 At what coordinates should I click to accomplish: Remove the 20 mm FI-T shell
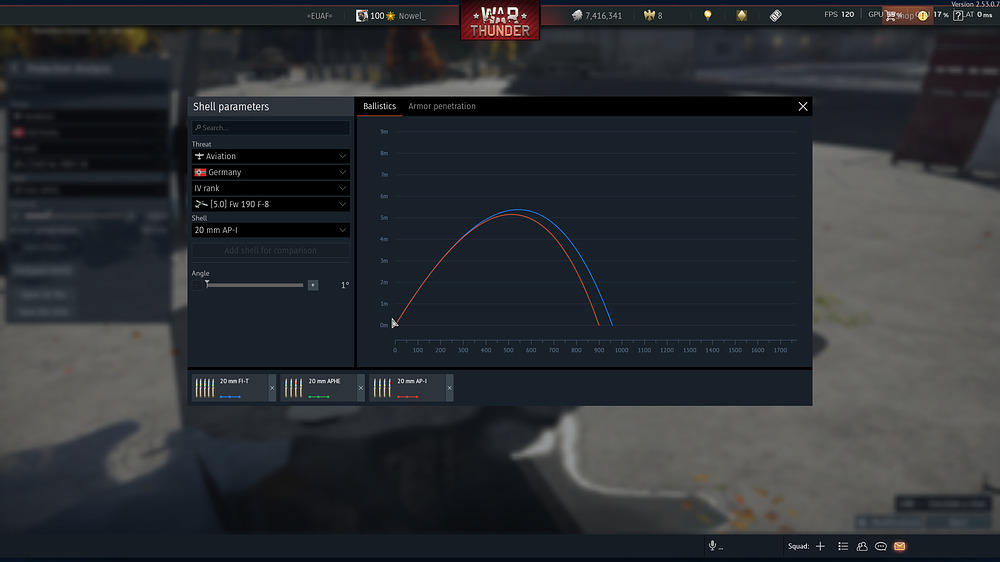coord(272,388)
